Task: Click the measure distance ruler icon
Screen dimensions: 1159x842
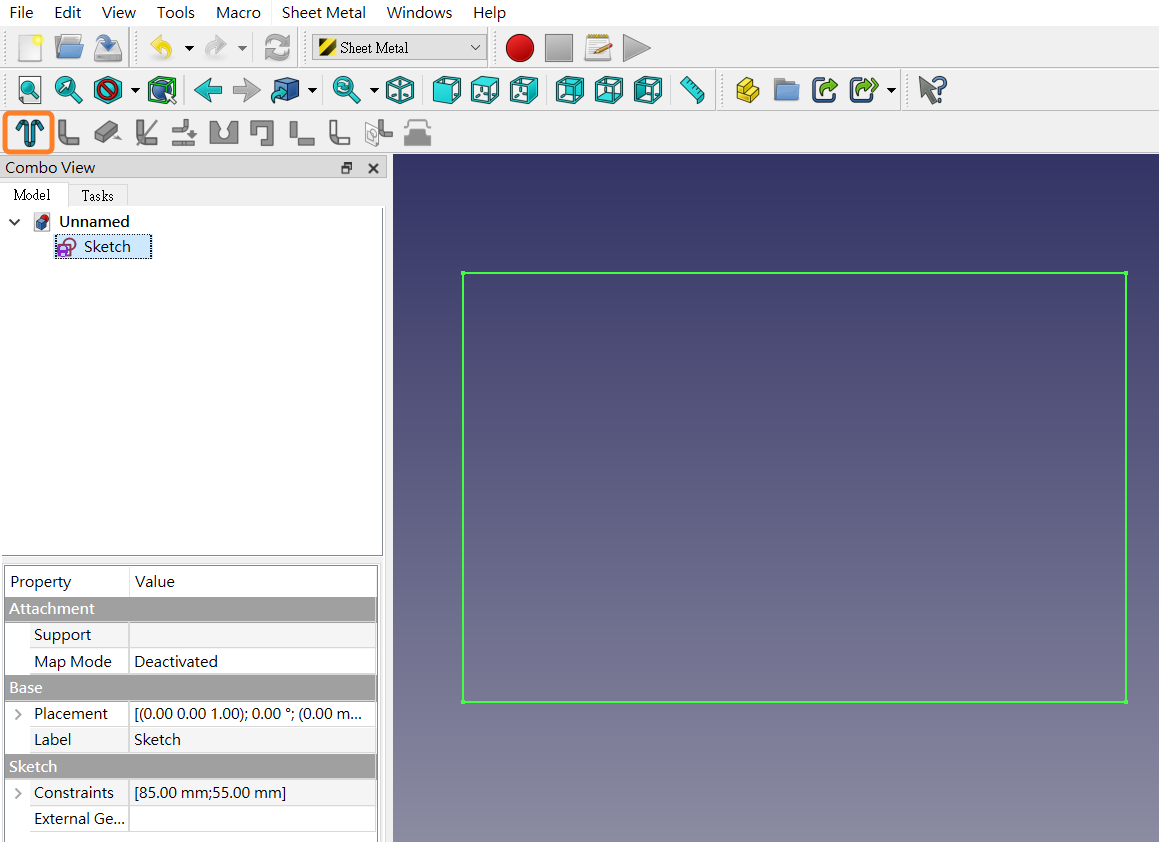Action: (693, 90)
